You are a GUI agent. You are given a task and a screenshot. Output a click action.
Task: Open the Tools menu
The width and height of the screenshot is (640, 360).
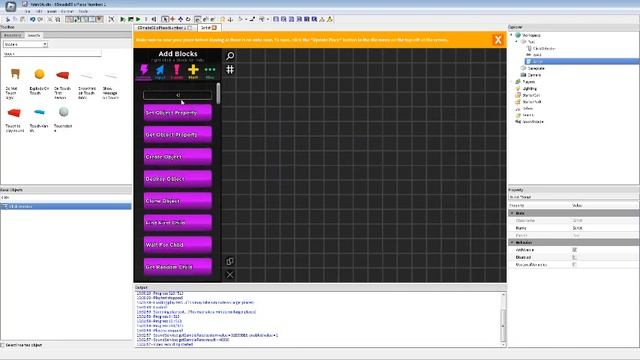(x=83, y=11)
